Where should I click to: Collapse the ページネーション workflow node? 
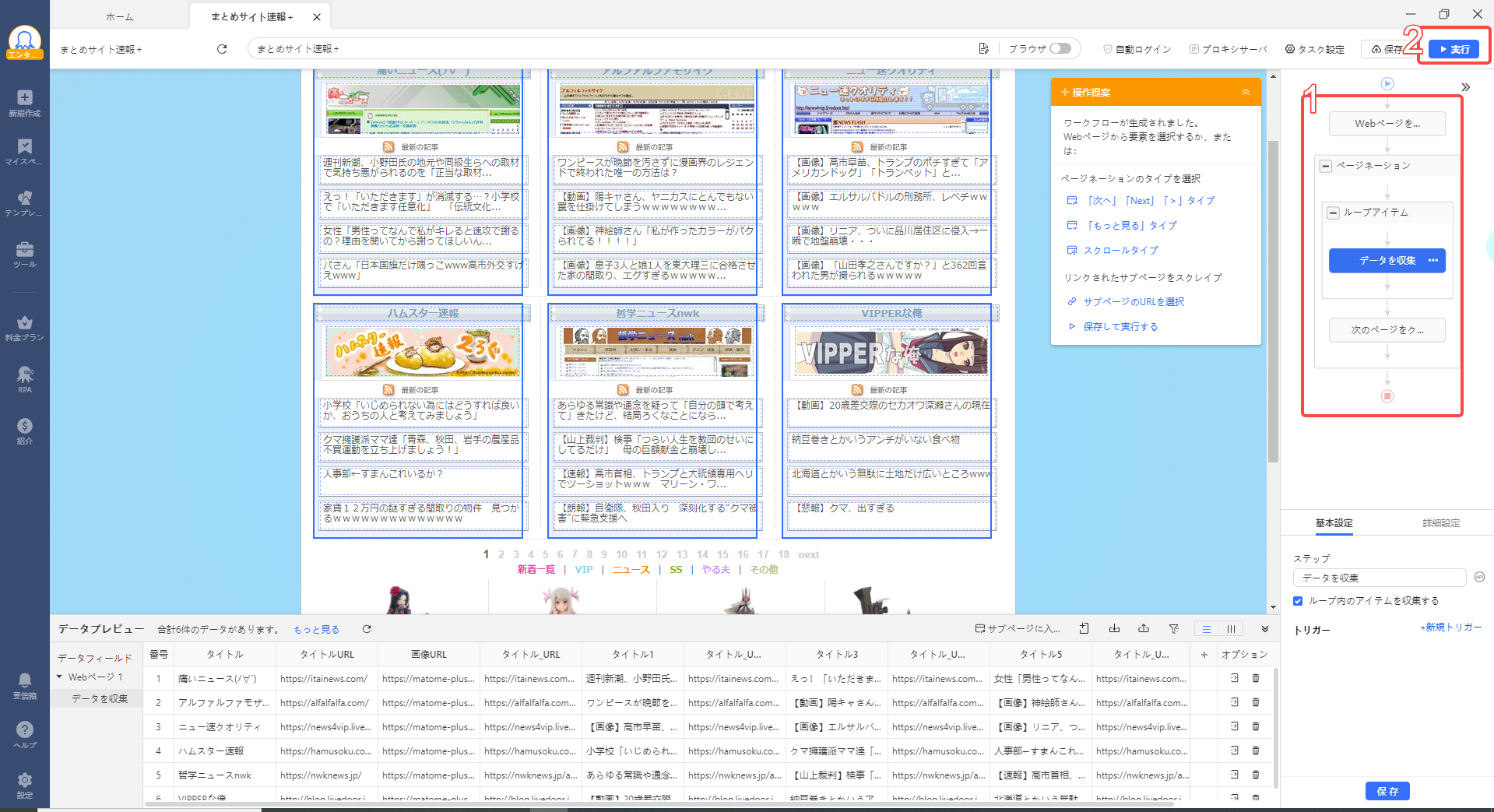(x=1326, y=166)
